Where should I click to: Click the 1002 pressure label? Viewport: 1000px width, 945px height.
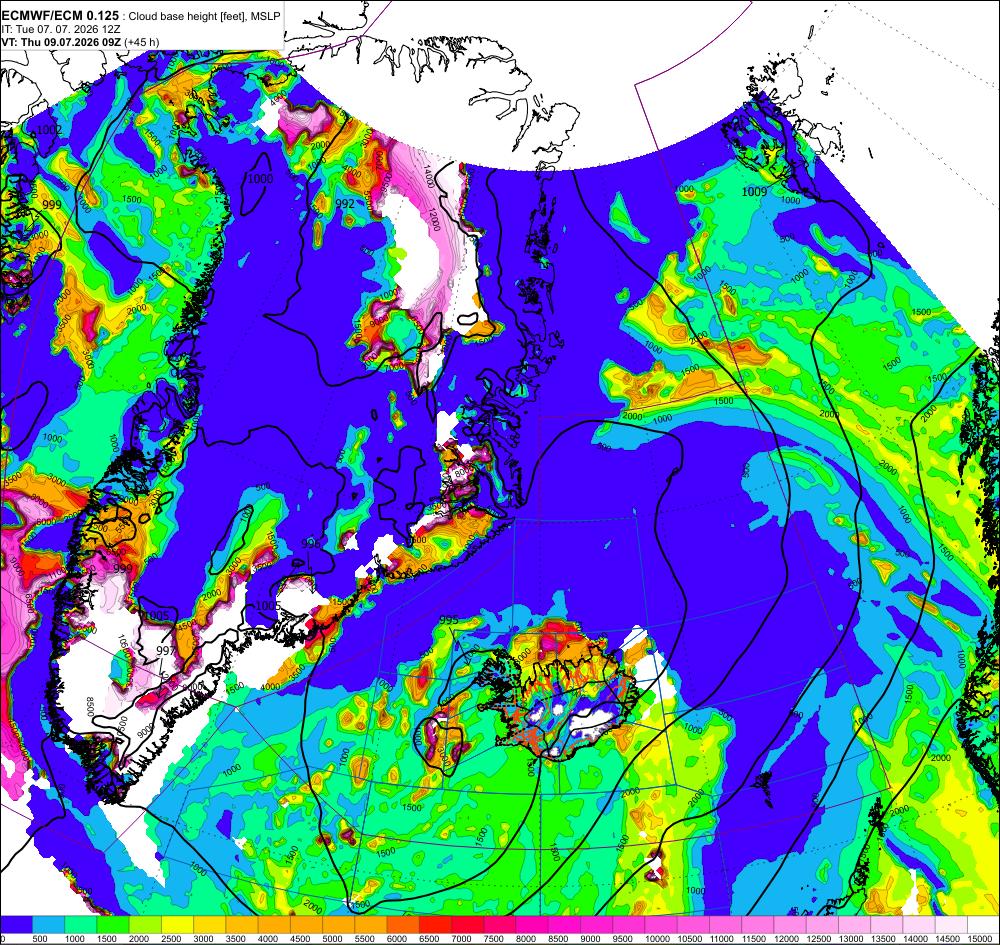click(x=49, y=130)
